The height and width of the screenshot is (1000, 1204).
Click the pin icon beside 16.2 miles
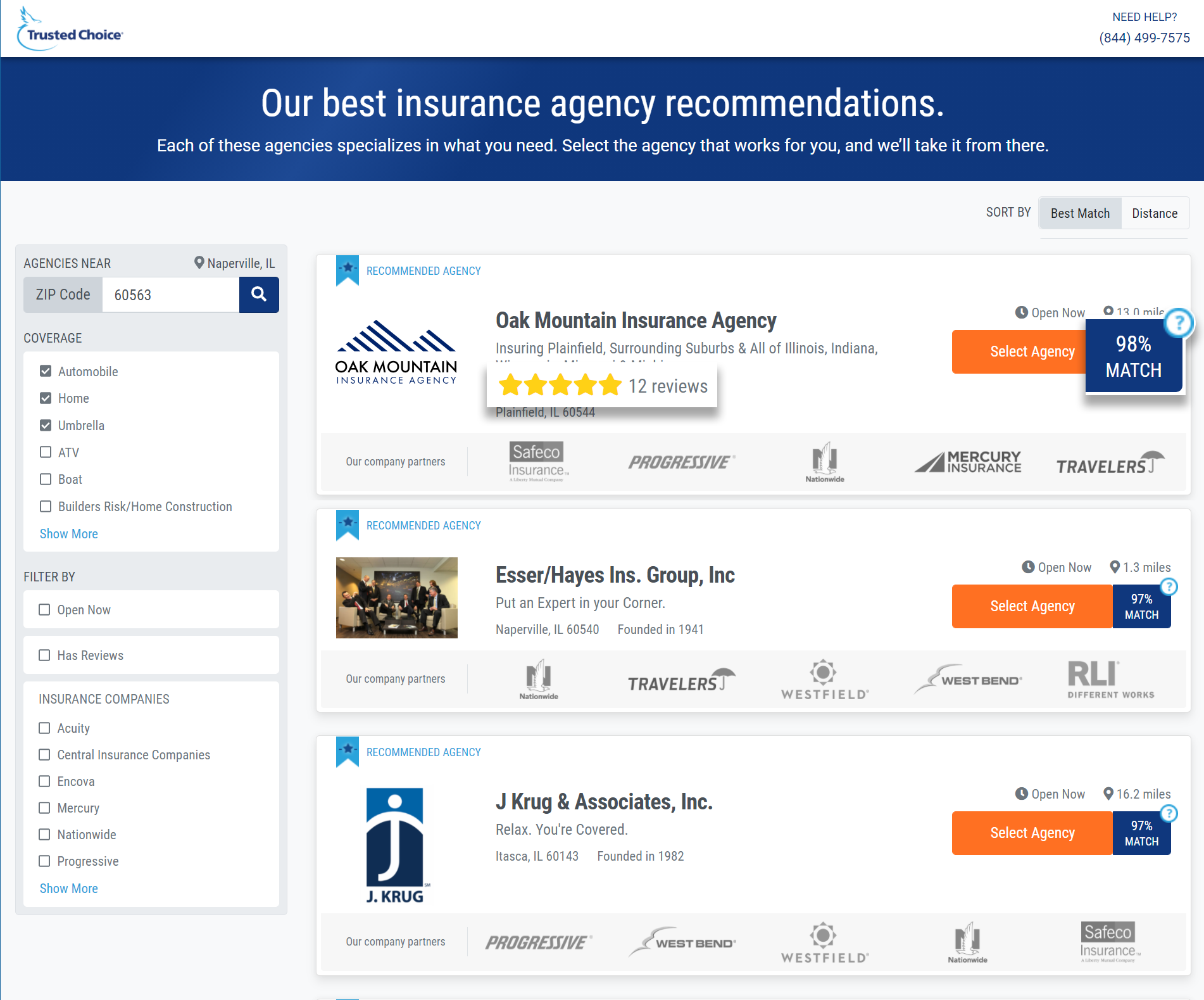coord(1108,794)
